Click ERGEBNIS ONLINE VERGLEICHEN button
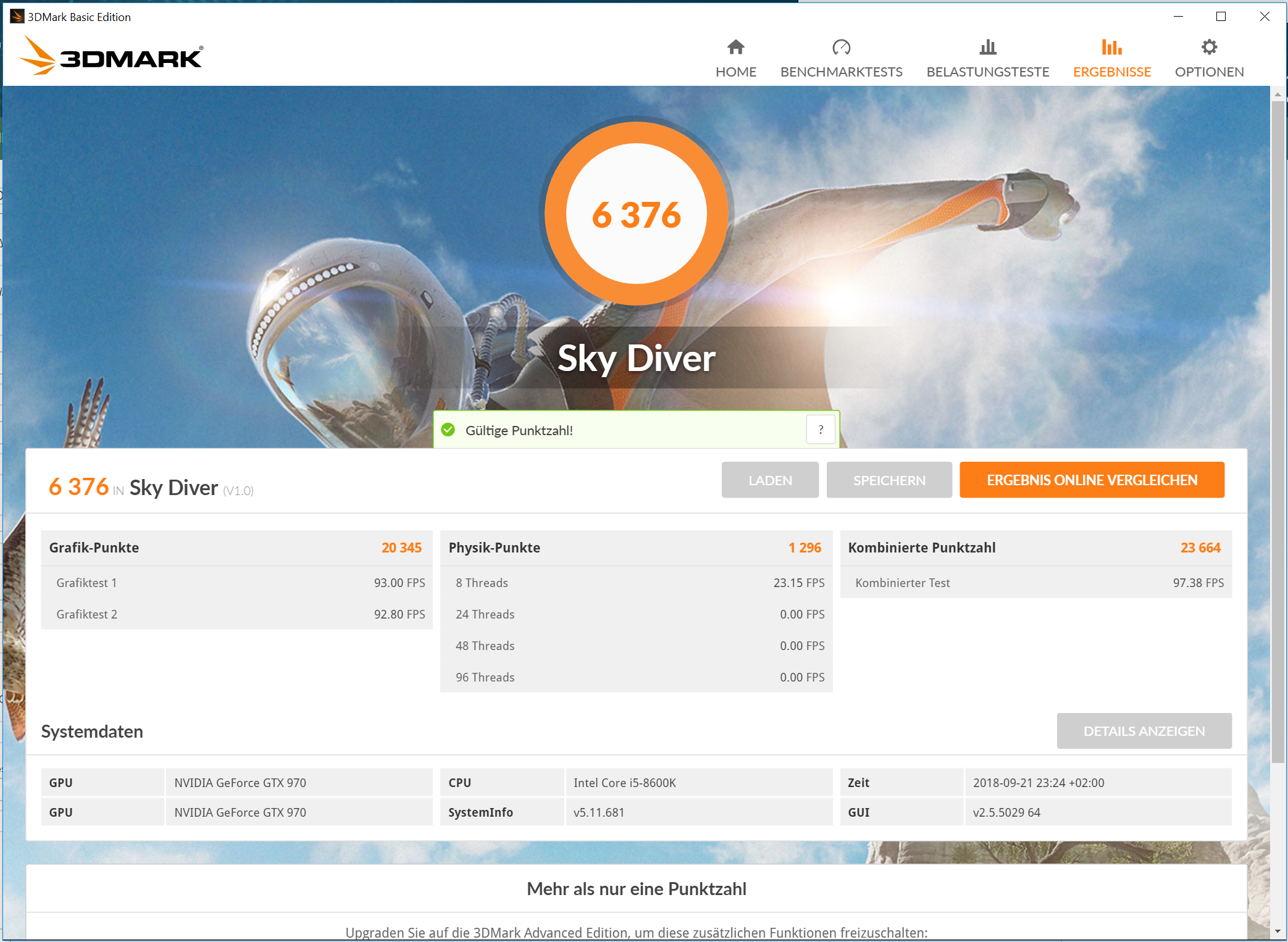Image resolution: width=1288 pixels, height=942 pixels. [x=1092, y=480]
